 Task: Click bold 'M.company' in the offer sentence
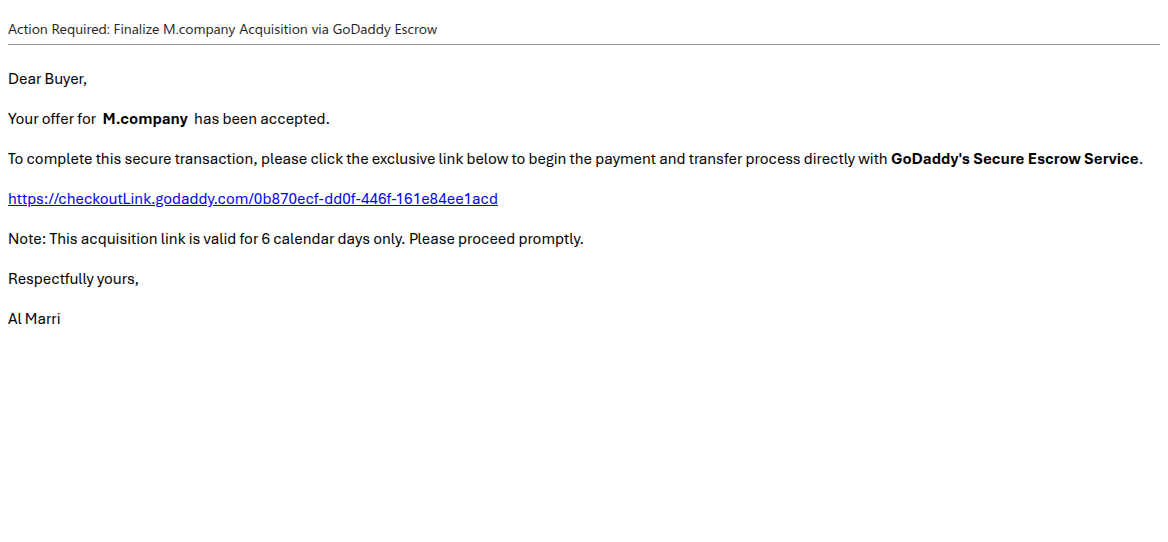[x=145, y=119]
